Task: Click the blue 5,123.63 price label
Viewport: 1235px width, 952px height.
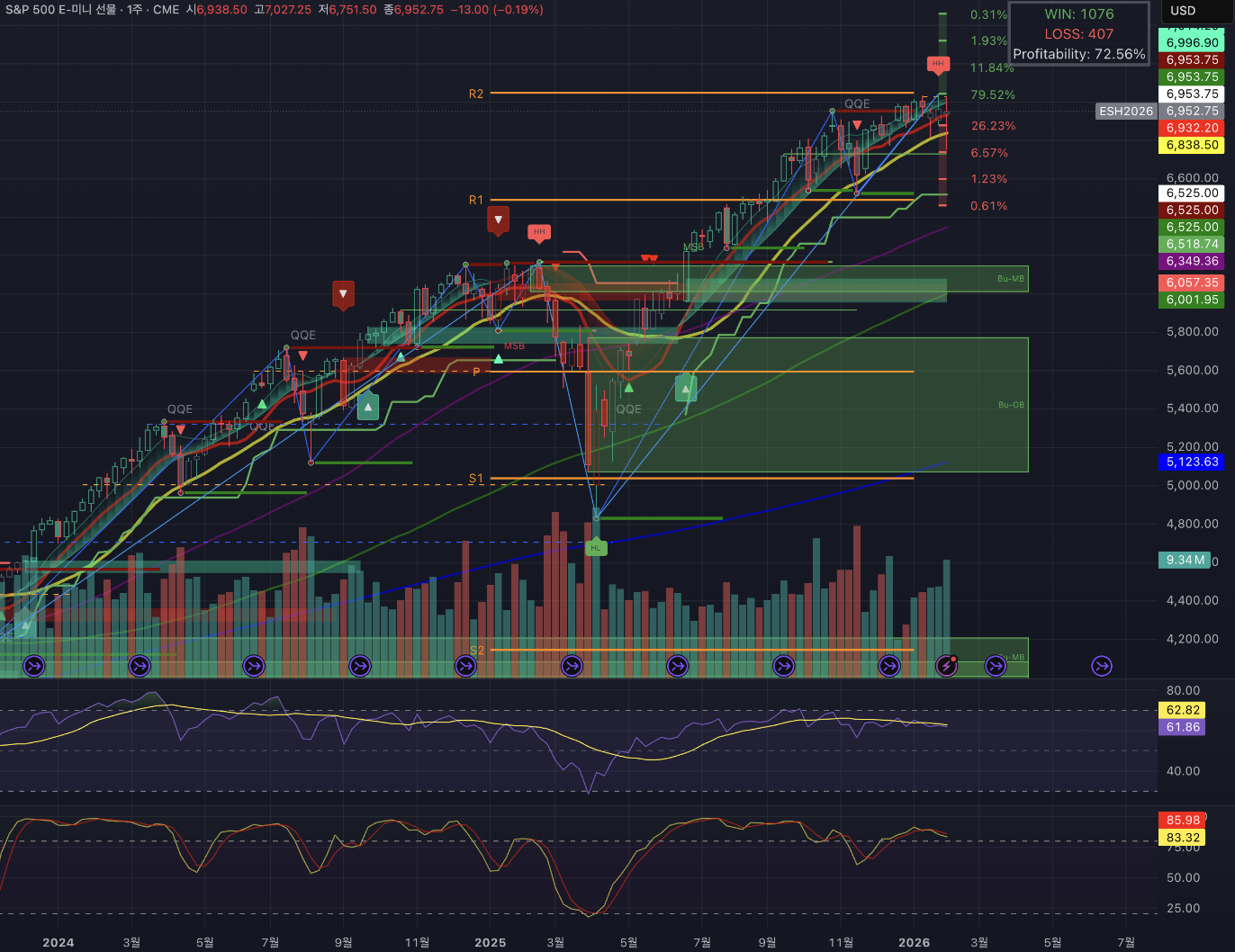Action: (x=1192, y=462)
